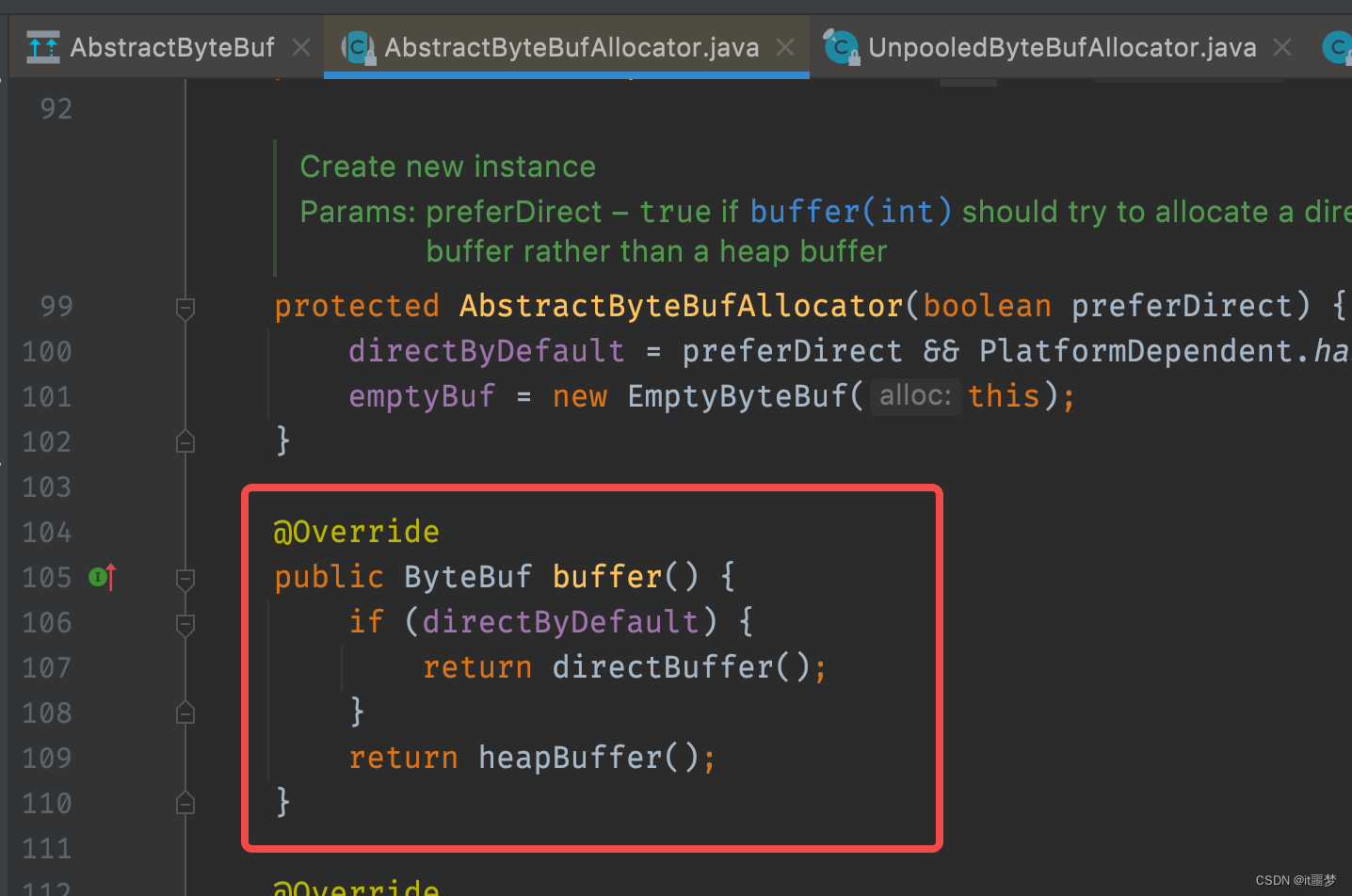Click the 'alloc:' parameter hint
1352x896 pixels.
(915, 395)
